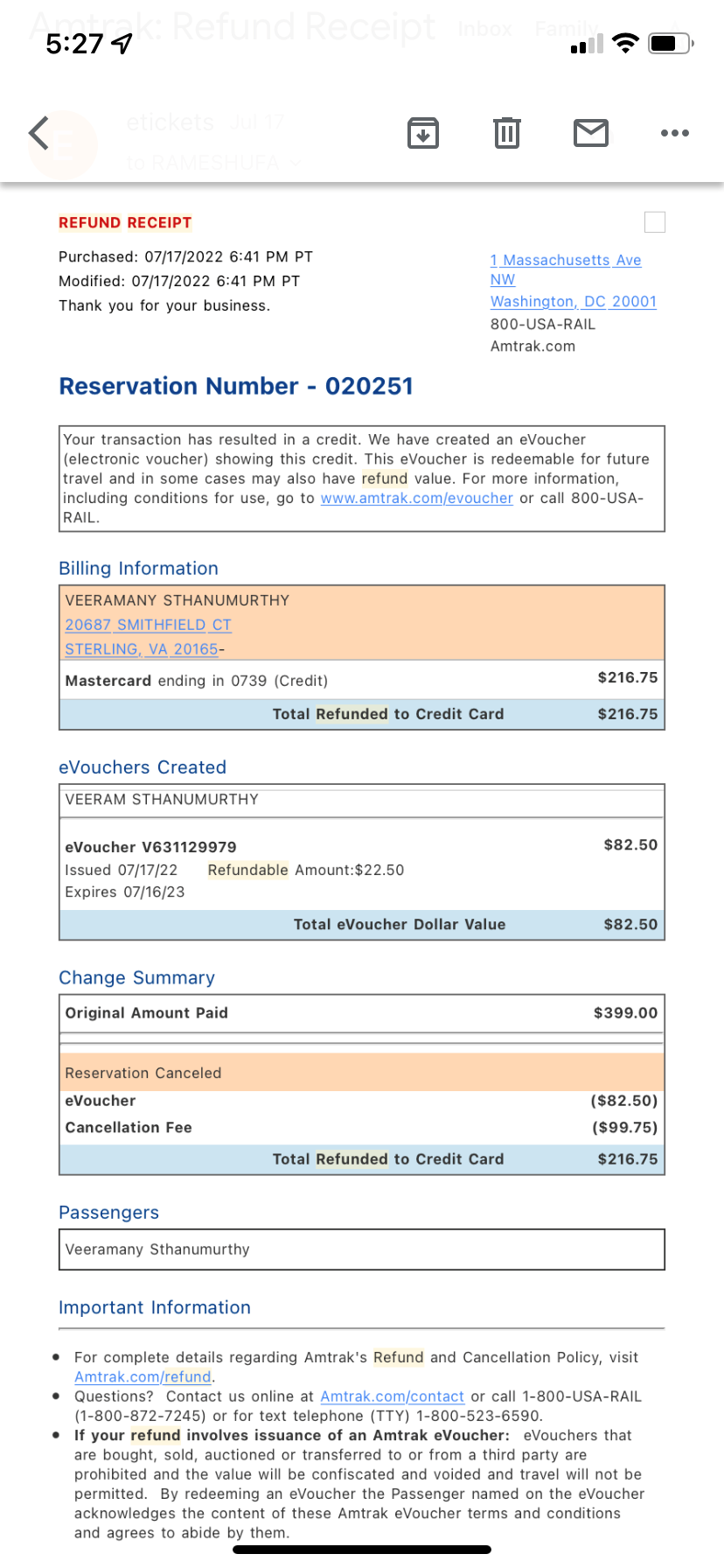Check the selection box beside REFUND RECEIPT

654,222
